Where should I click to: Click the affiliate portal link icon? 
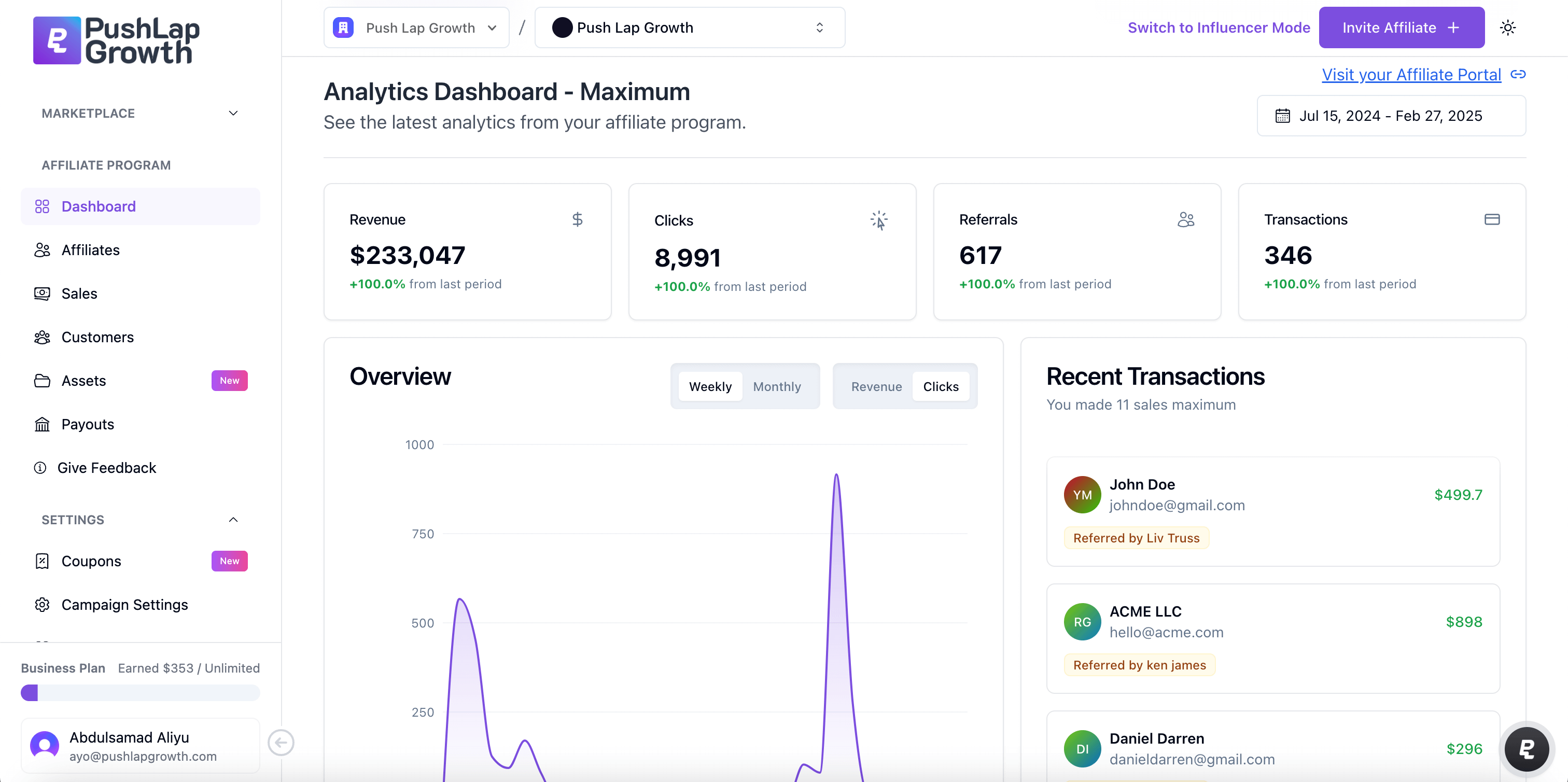(x=1518, y=74)
